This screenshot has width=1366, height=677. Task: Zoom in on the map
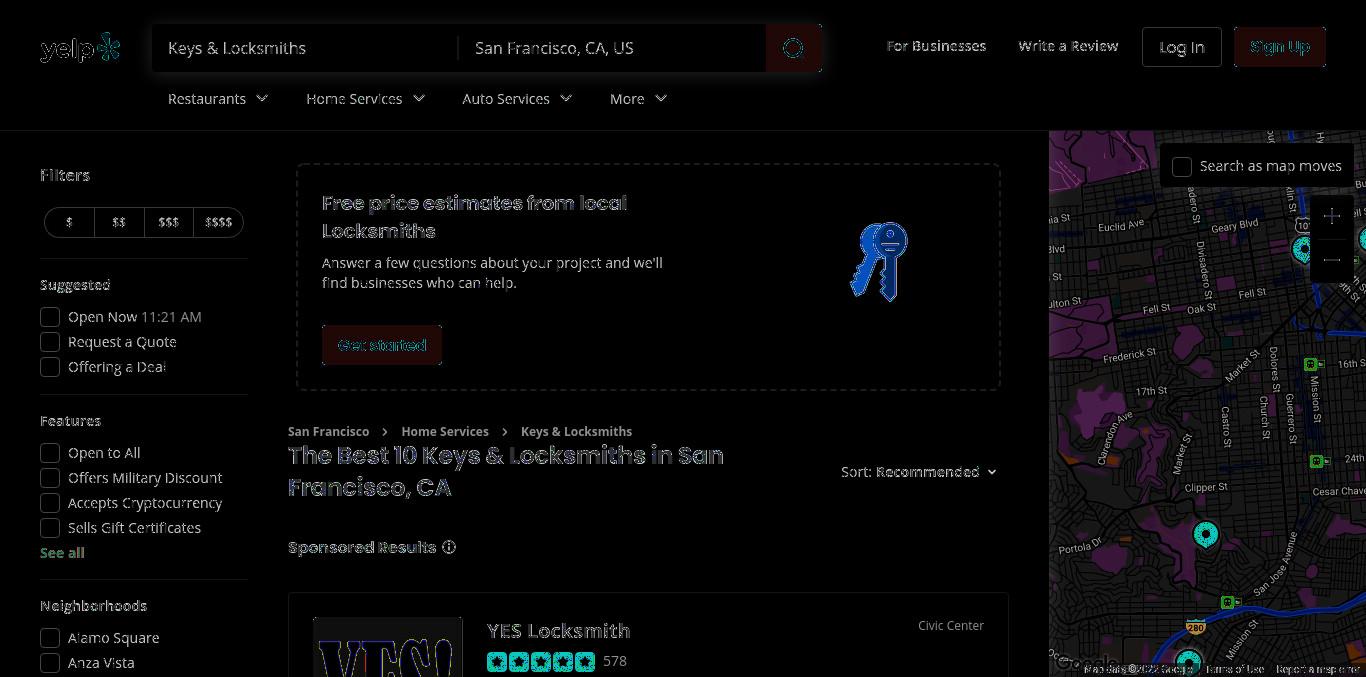(1331, 217)
